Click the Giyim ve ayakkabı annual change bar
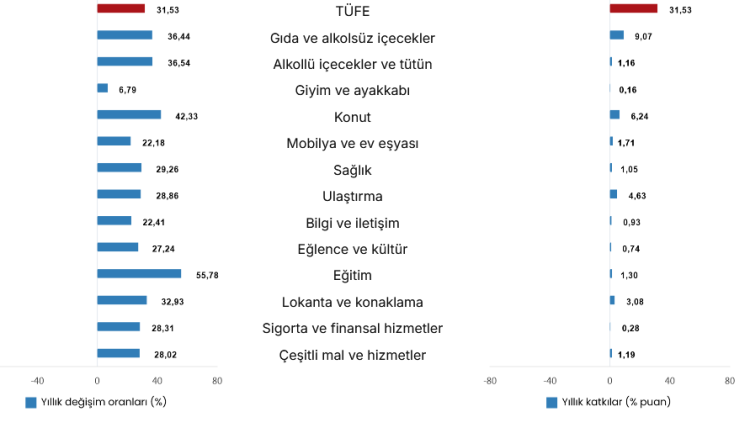 (102, 88)
